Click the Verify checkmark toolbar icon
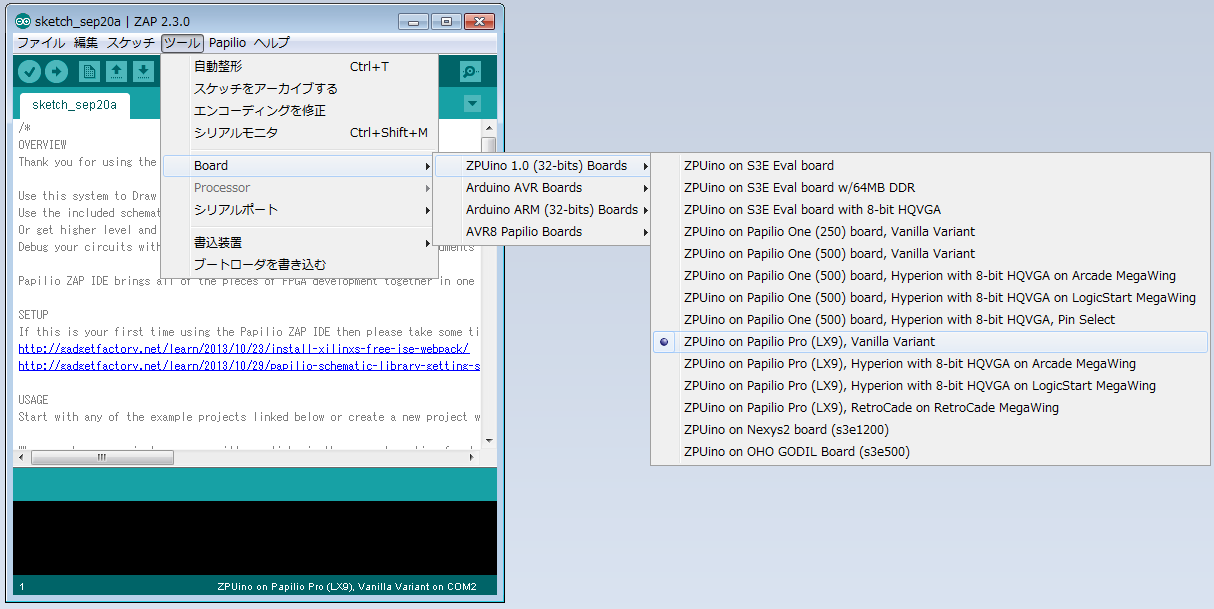Screen dimensions: 1214x609 pos(30,71)
